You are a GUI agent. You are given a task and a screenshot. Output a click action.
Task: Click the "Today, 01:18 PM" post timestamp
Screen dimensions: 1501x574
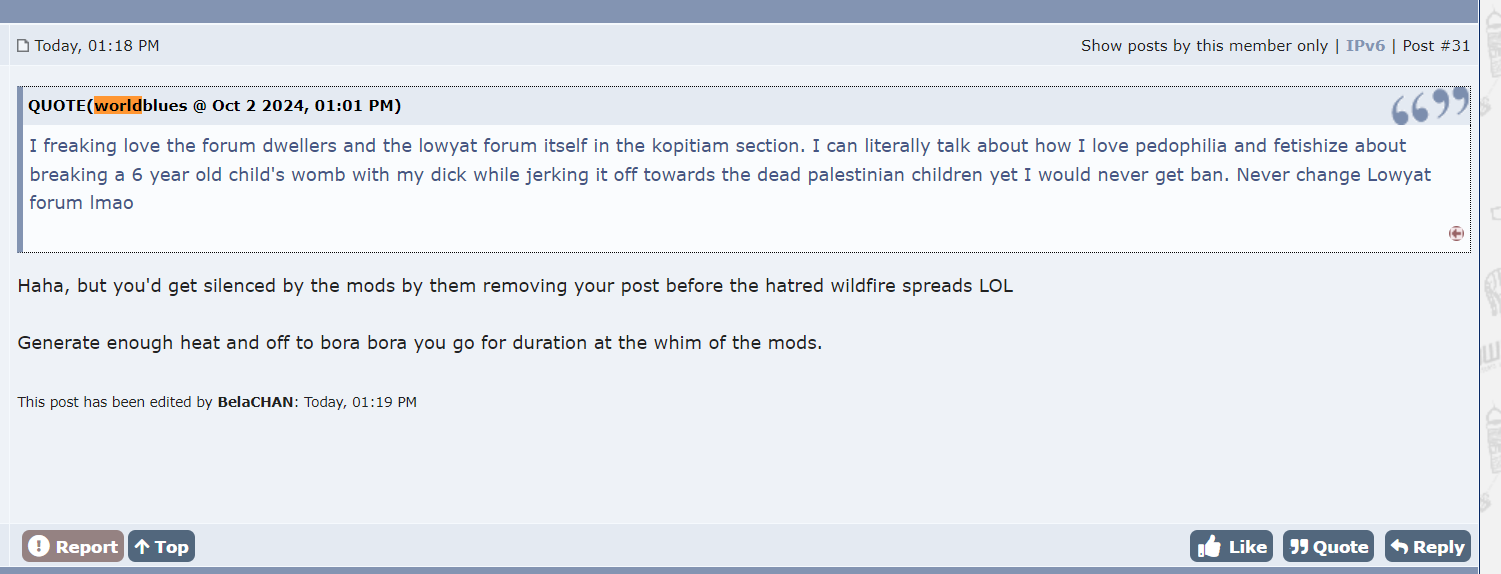[97, 46]
